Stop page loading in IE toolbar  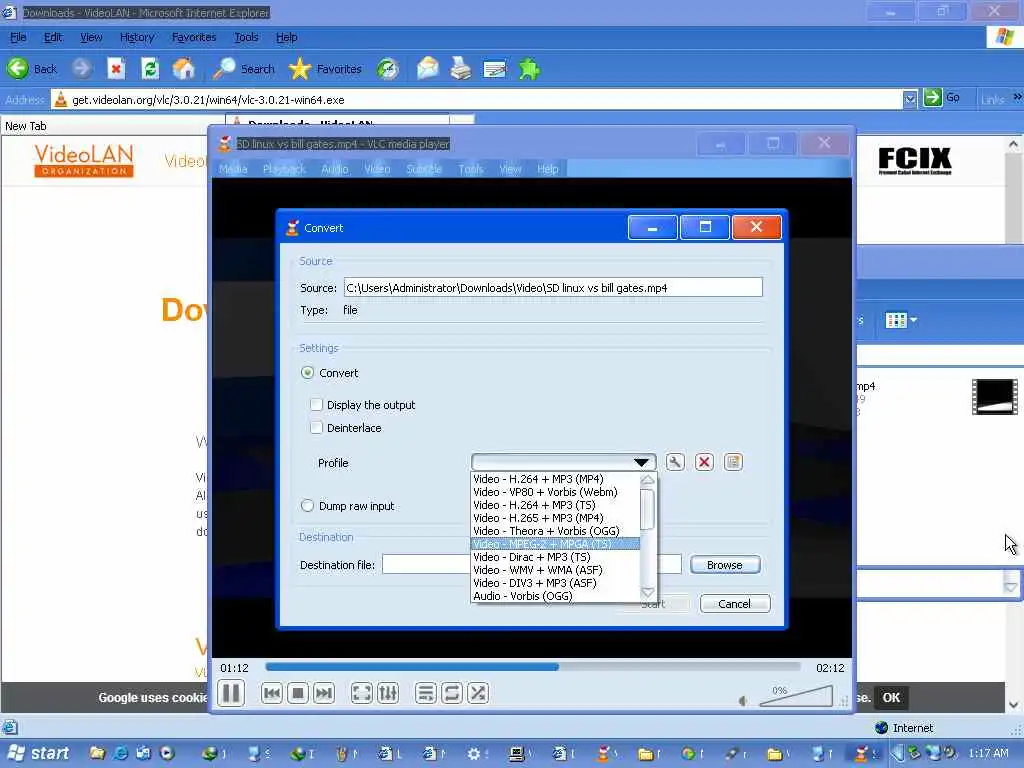pyautogui.click(x=116, y=69)
